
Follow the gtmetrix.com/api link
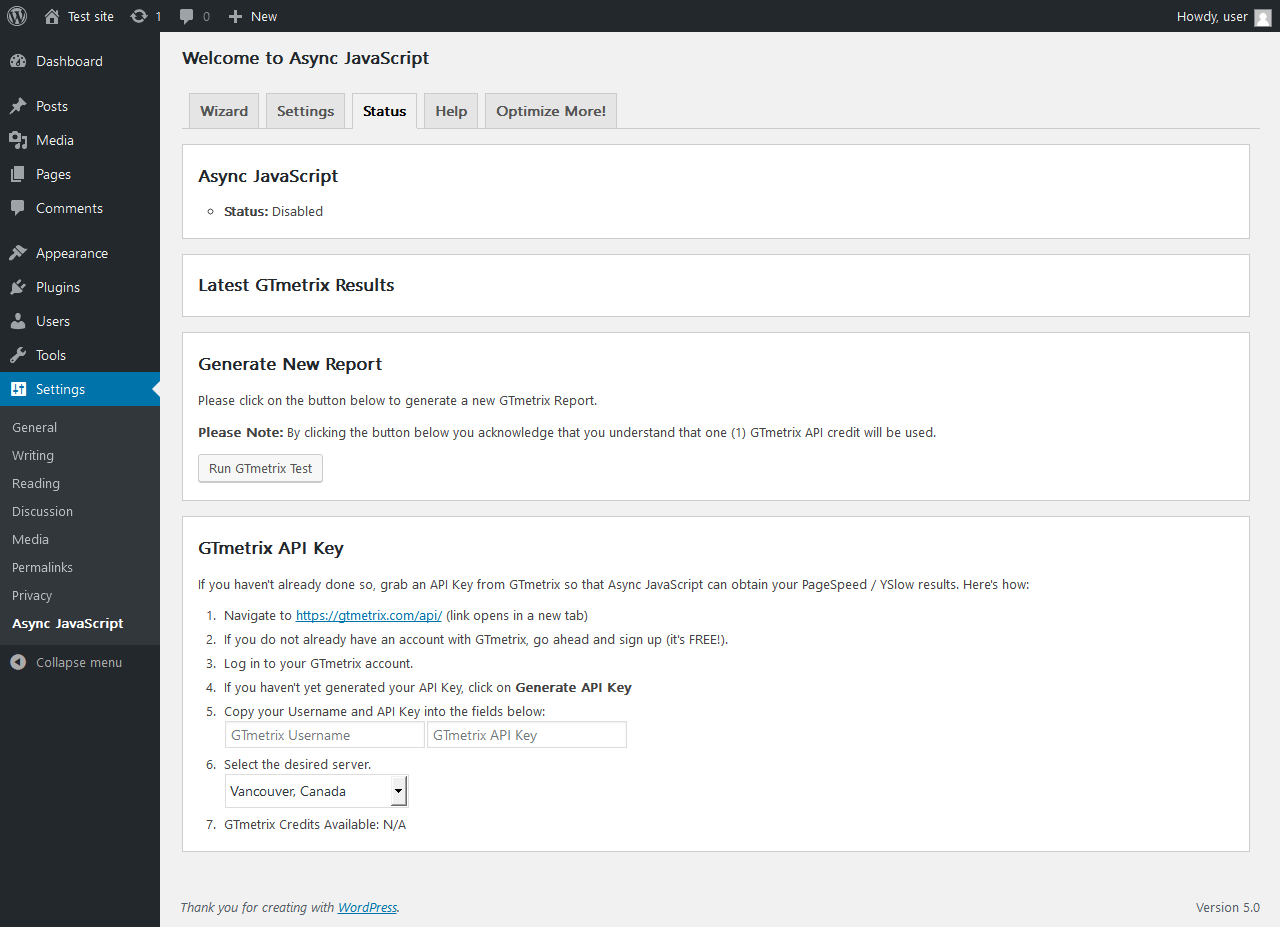(x=368, y=616)
